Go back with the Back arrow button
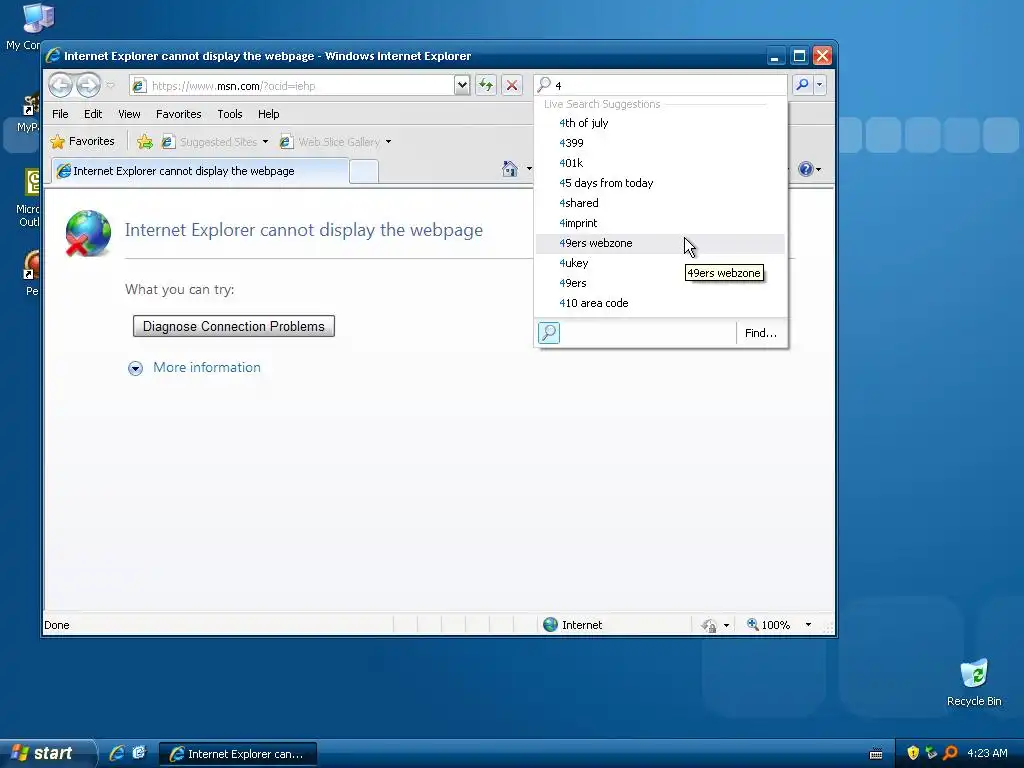 click(60, 85)
